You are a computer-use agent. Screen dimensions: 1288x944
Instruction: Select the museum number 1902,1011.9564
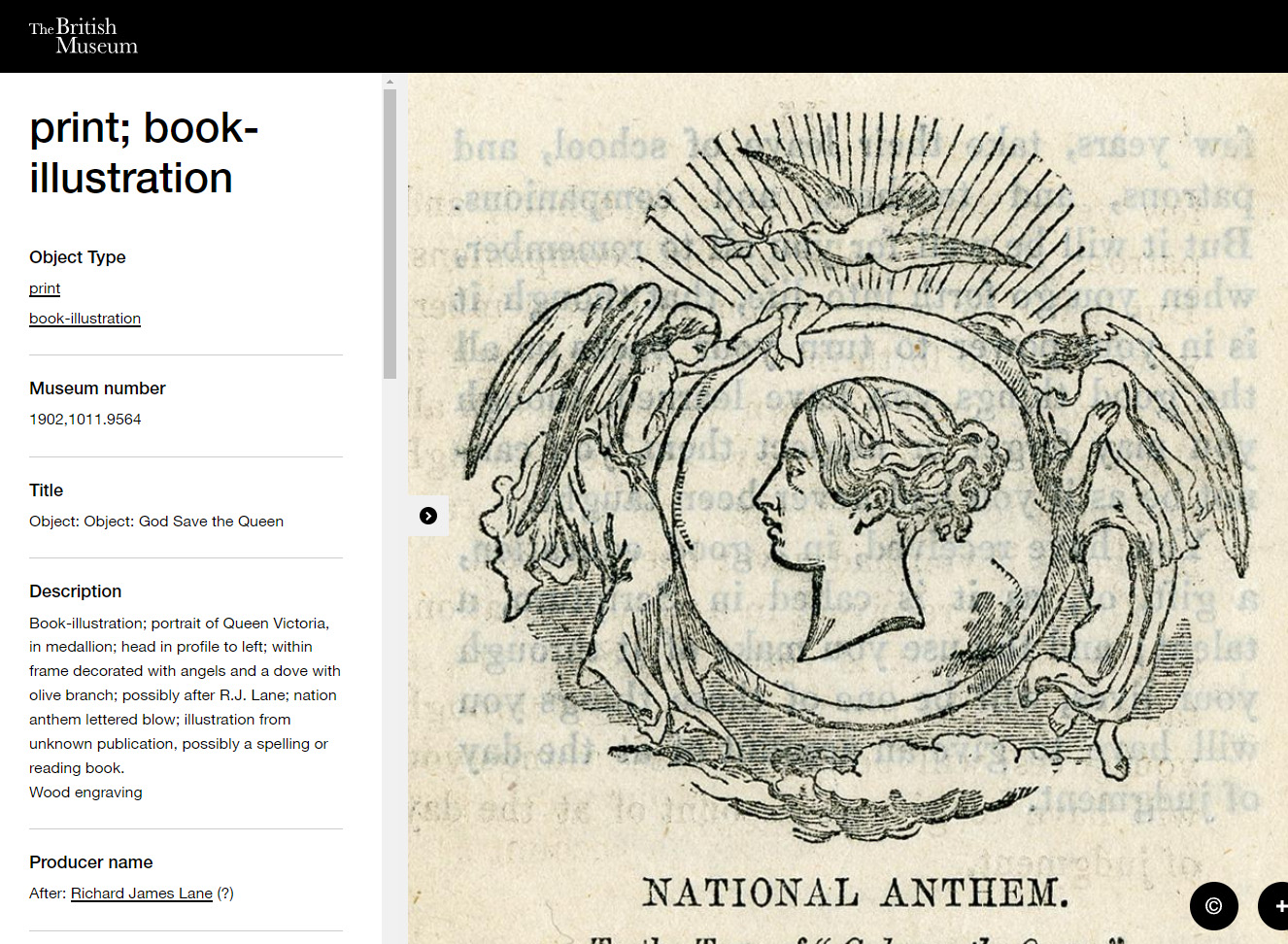coord(85,420)
